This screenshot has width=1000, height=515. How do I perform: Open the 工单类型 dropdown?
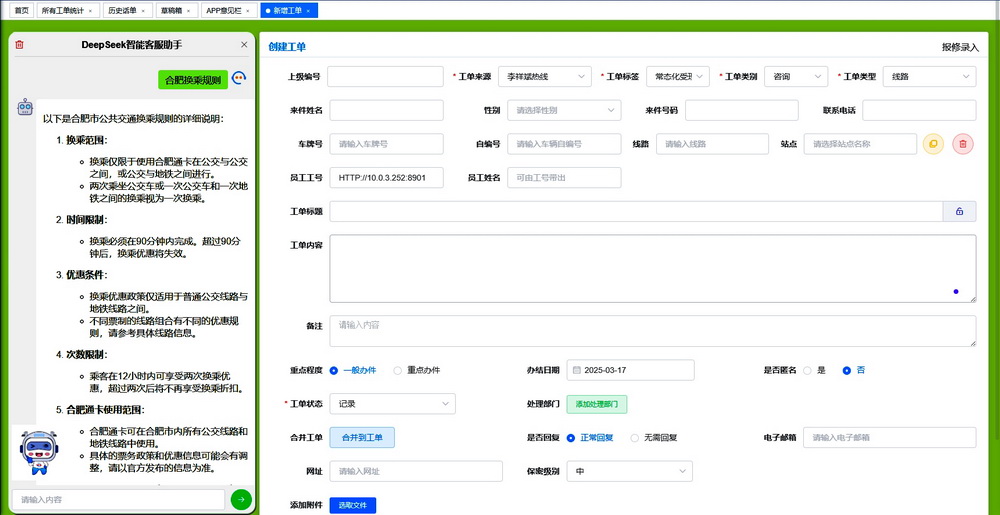click(x=930, y=76)
